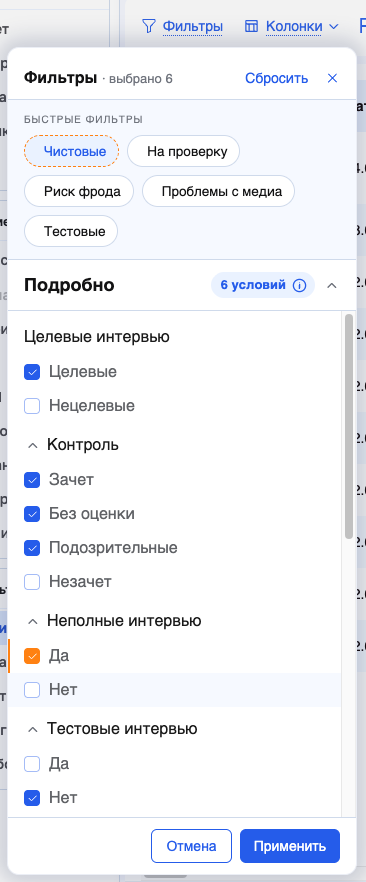Click the Отмена button
The width and height of the screenshot is (366, 882).
[191, 846]
